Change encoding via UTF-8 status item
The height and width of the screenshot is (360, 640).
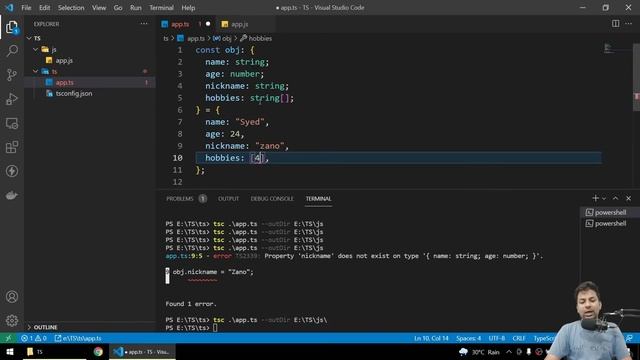[x=497, y=338]
